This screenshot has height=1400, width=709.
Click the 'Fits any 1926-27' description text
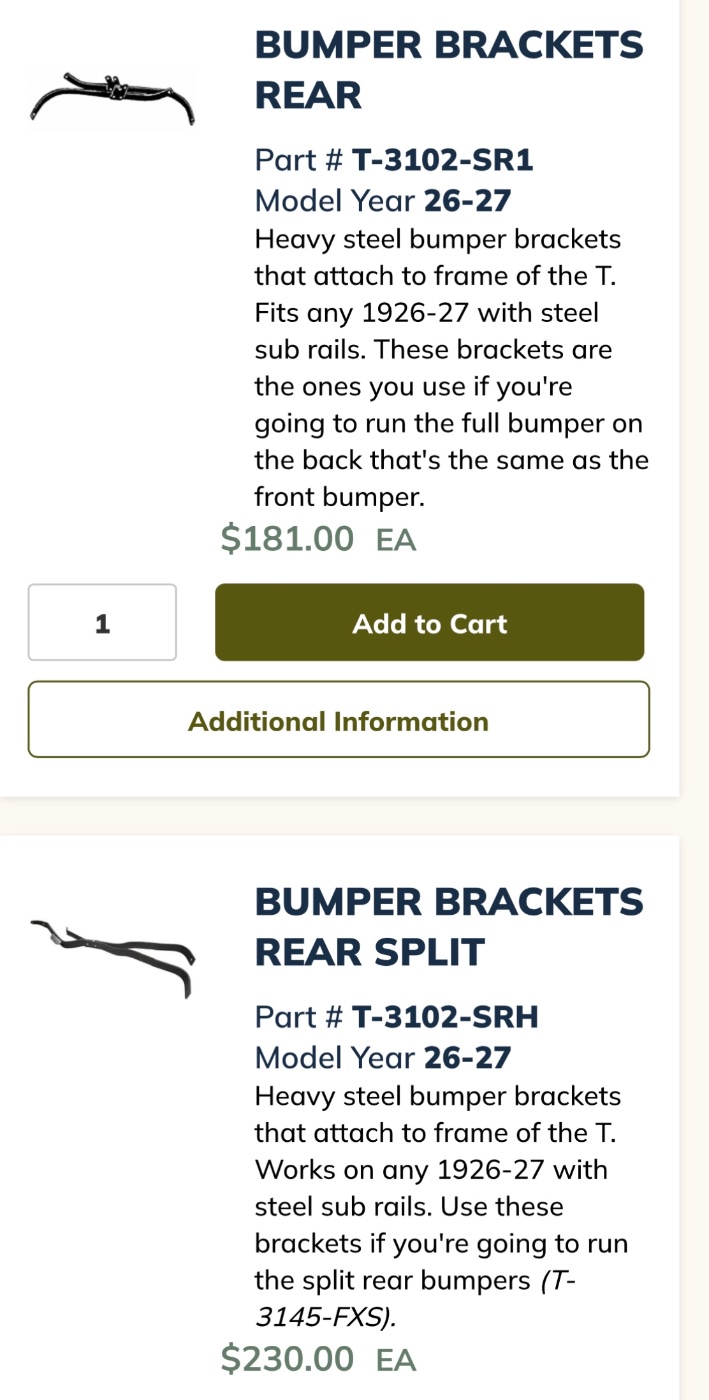(426, 314)
